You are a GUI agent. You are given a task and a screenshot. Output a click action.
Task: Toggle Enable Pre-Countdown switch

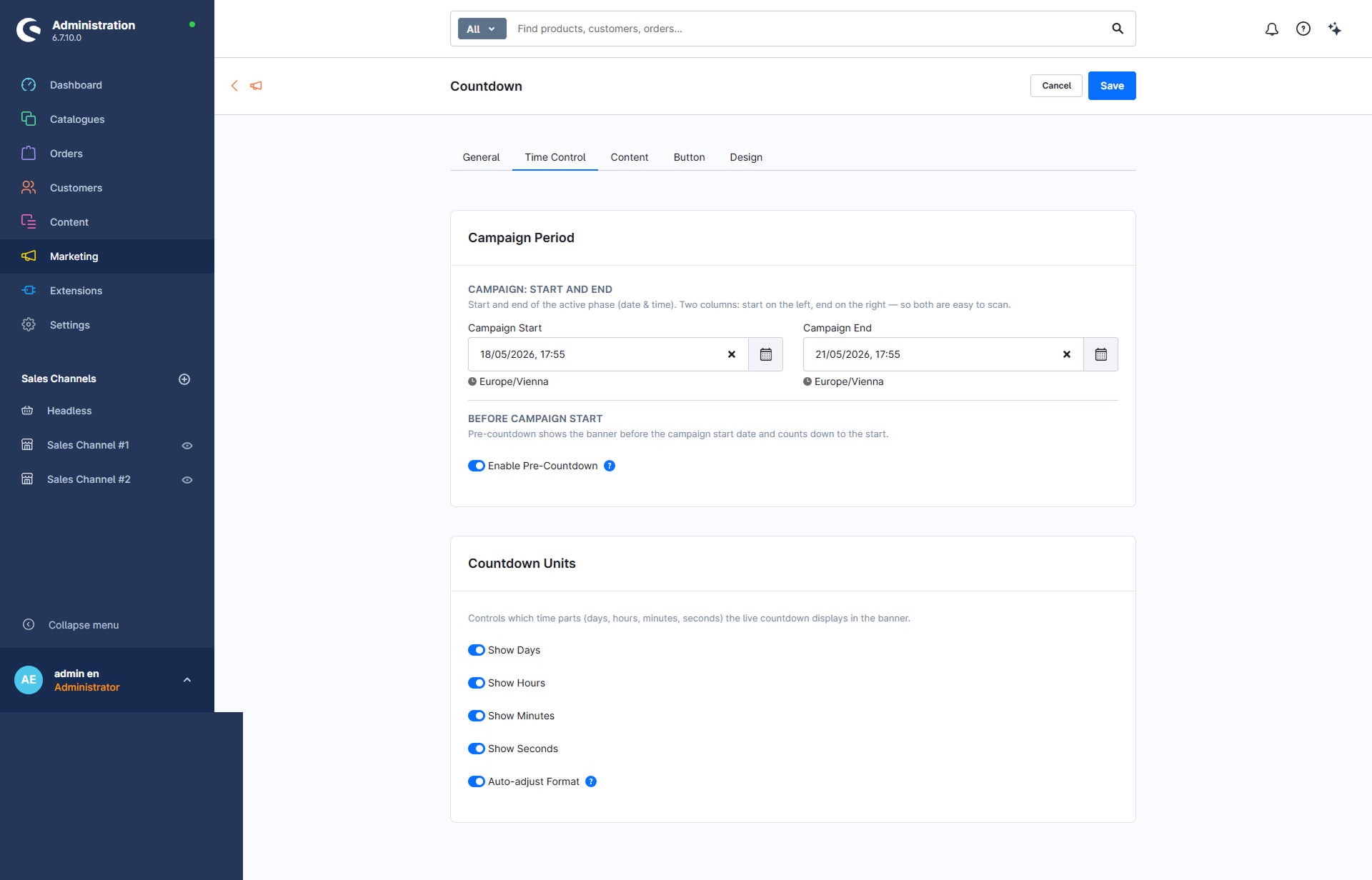tap(477, 466)
